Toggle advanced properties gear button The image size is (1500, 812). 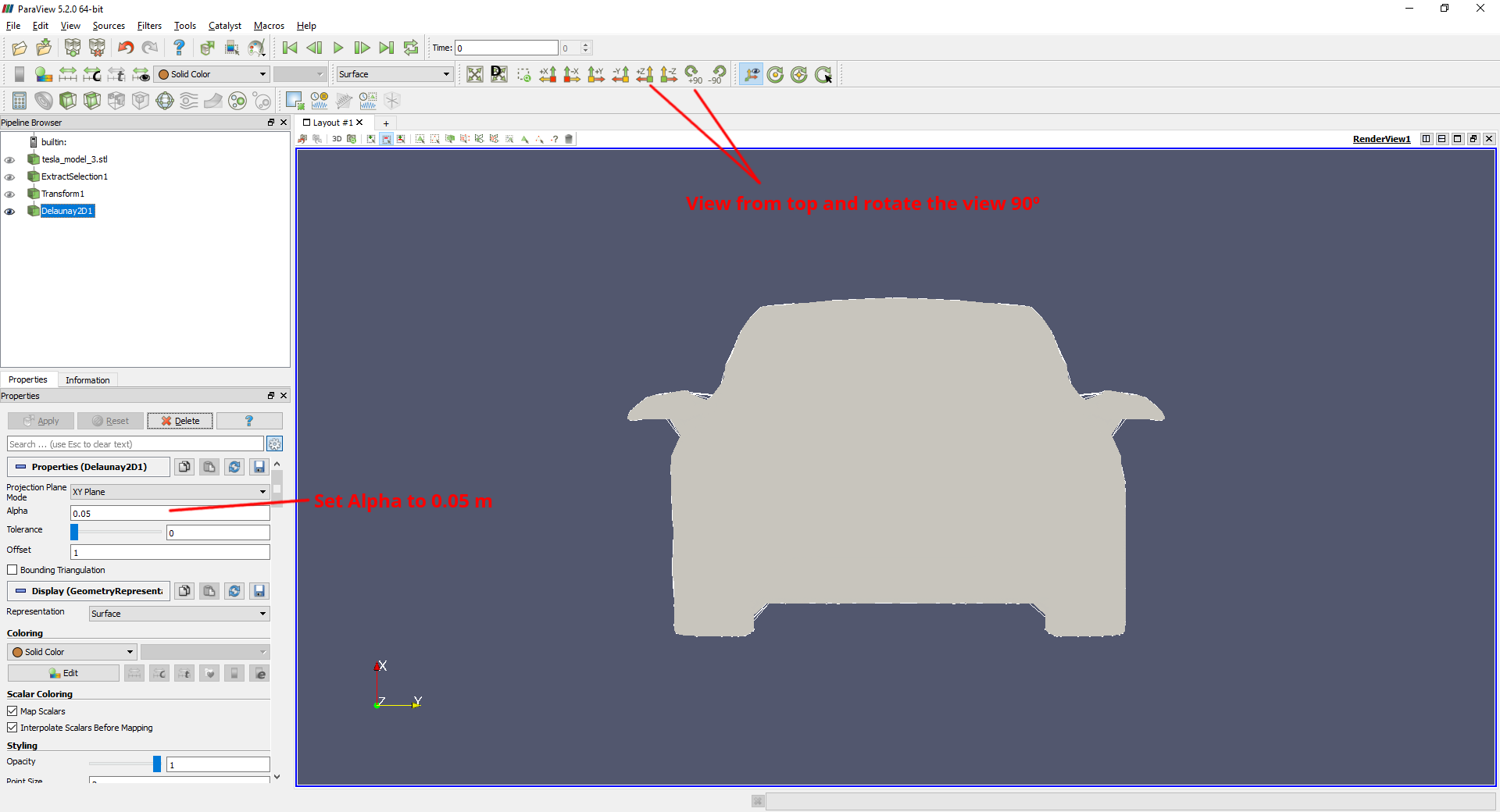275,444
